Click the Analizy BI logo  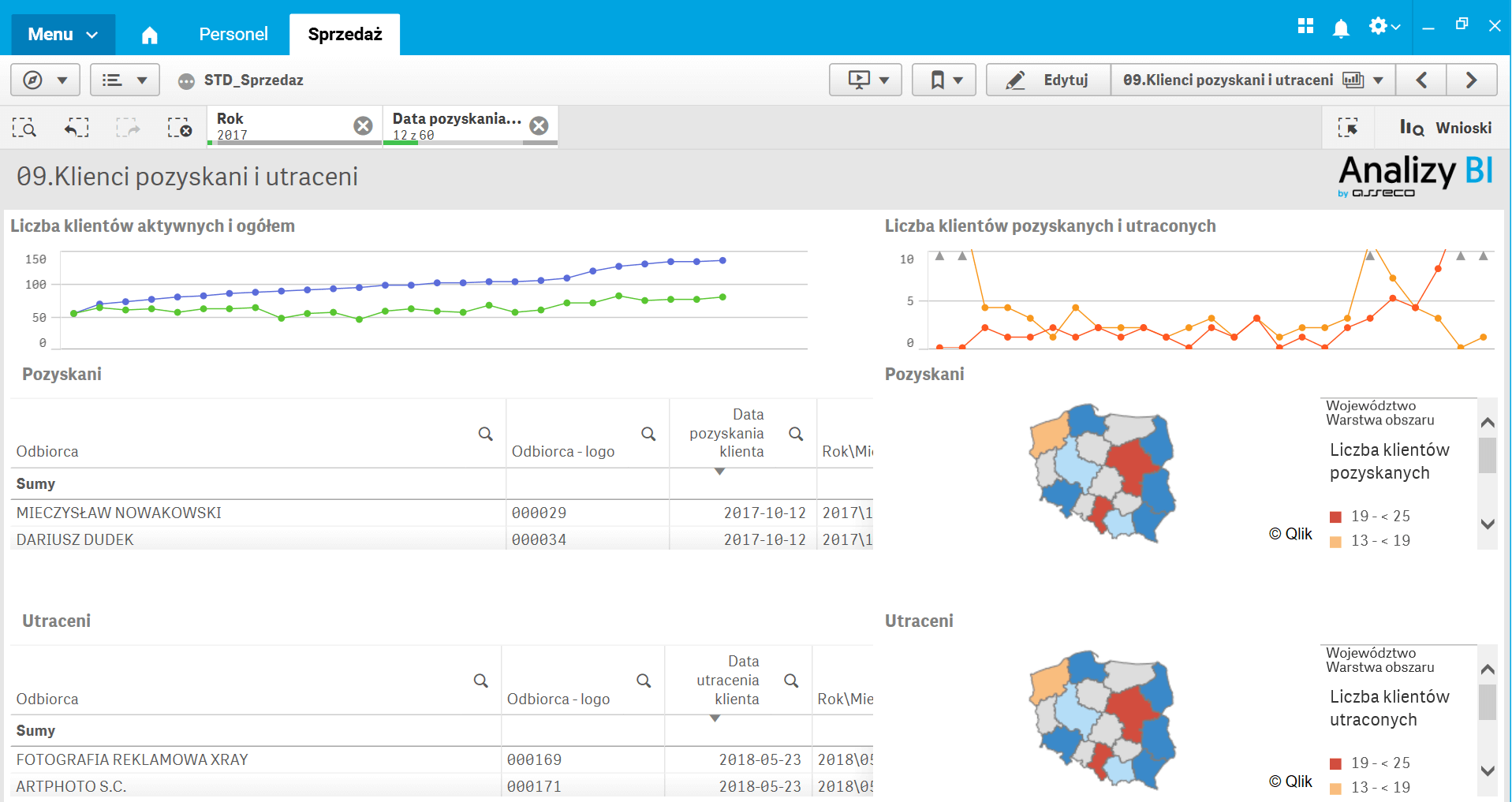click(x=1415, y=175)
